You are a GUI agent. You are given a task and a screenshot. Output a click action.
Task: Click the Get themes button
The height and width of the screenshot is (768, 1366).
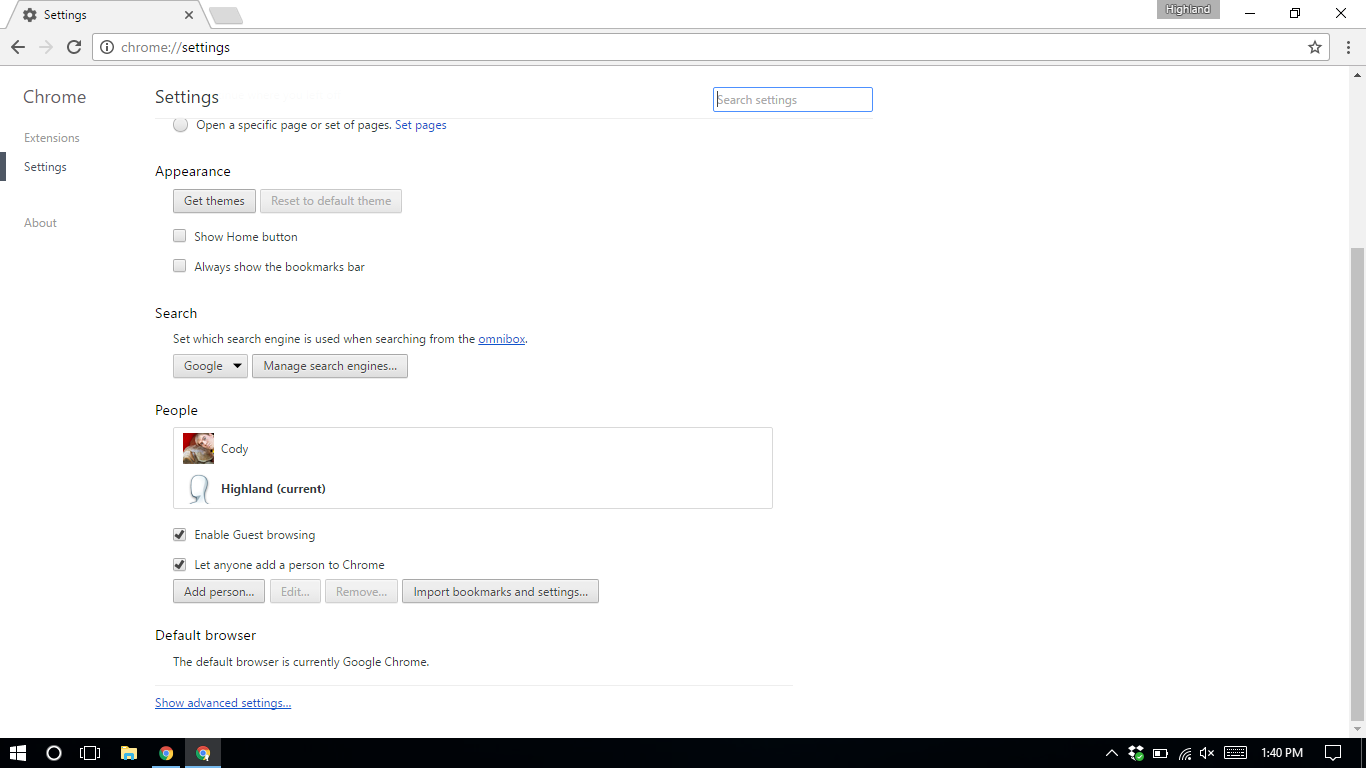click(x=214, y=201)
